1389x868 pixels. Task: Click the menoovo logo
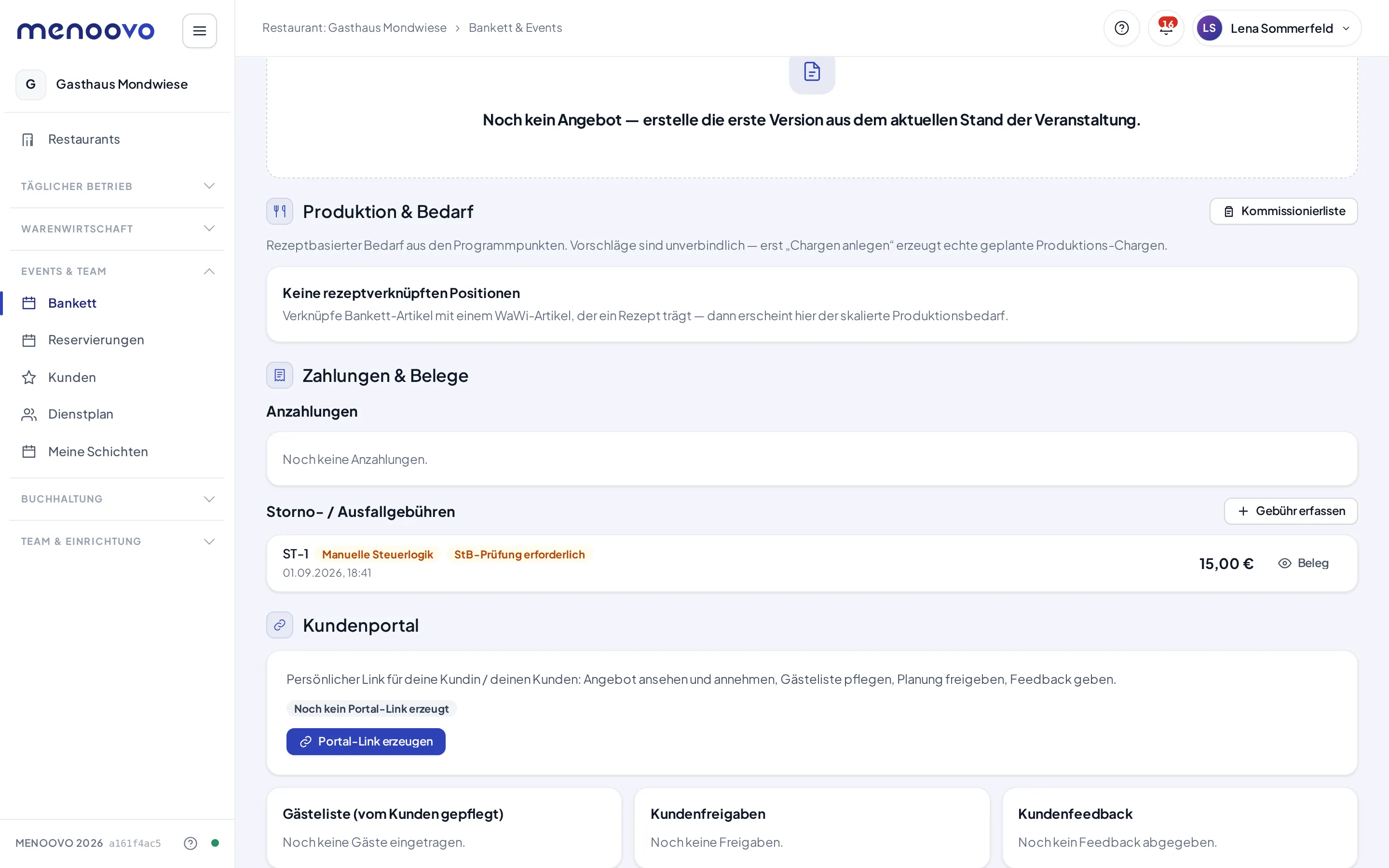point(85,30)
